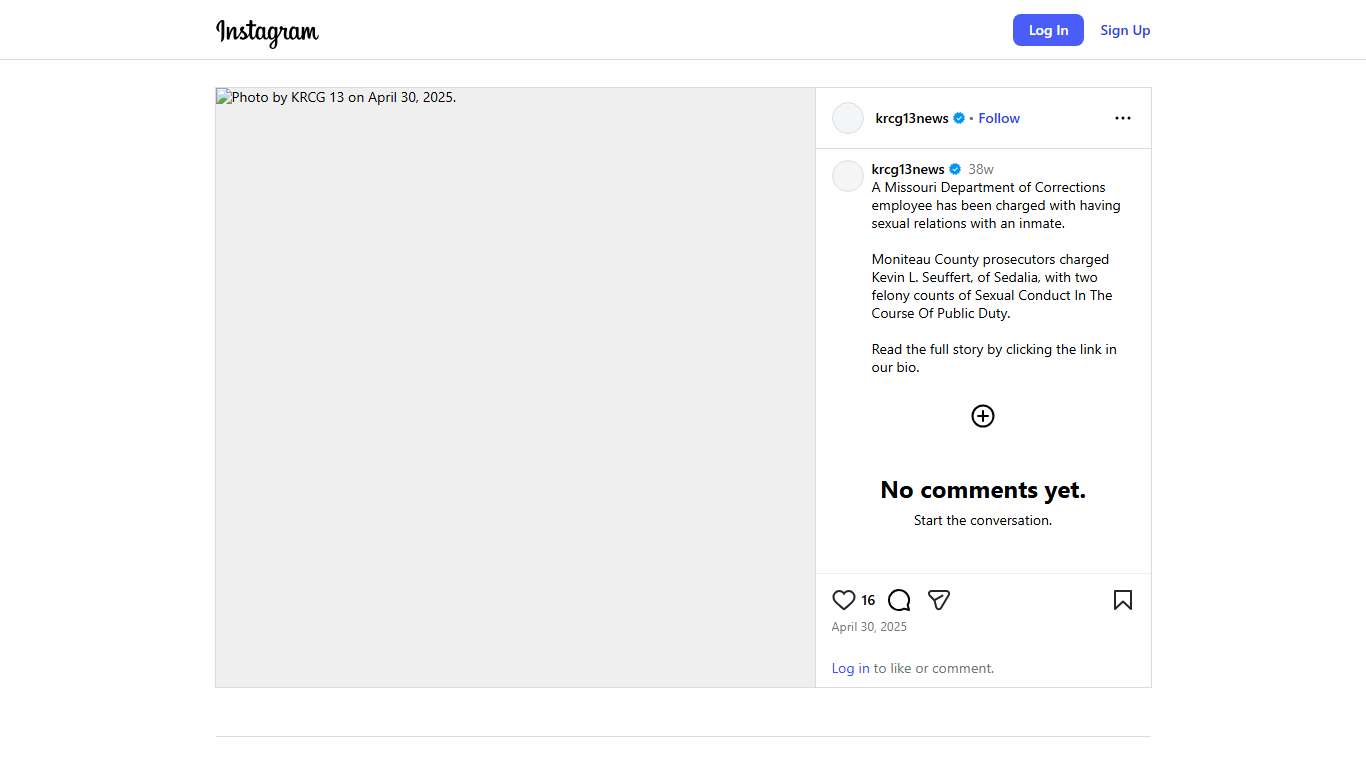Click the comment bubble icon
The width and height of the screenshot is (1366, 768).
899,600
